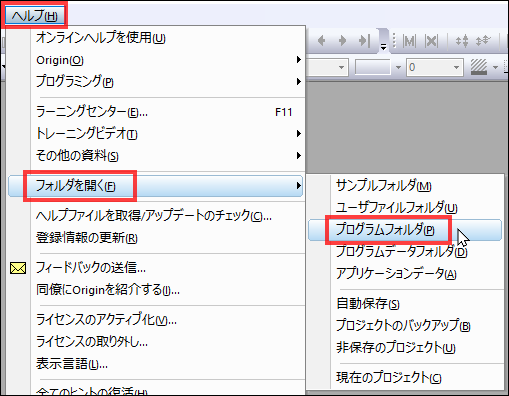Open the Origin(O) submenu
Image resolution: width=509 pixels, height=396 pixels.
pos(156,60)
